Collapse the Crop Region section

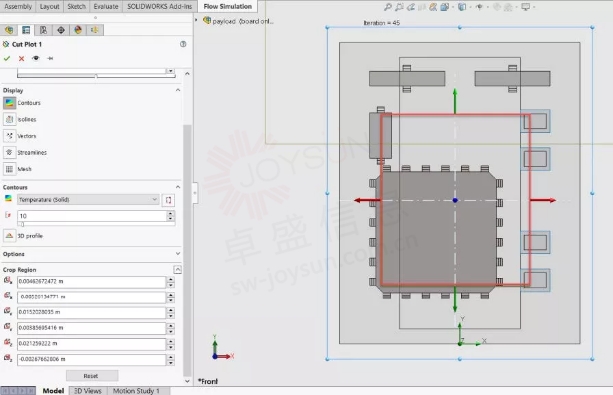click(x=177, y=269)
